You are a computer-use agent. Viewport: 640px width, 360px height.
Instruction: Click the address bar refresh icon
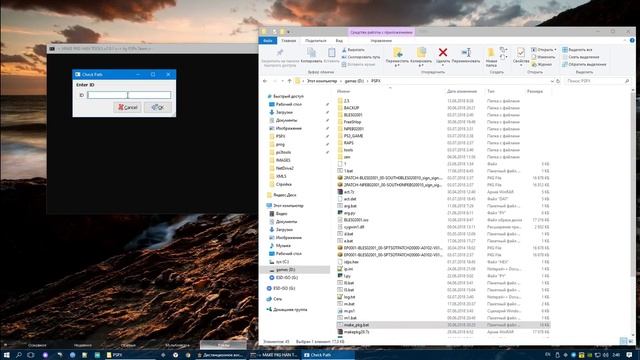click(558, 81)
